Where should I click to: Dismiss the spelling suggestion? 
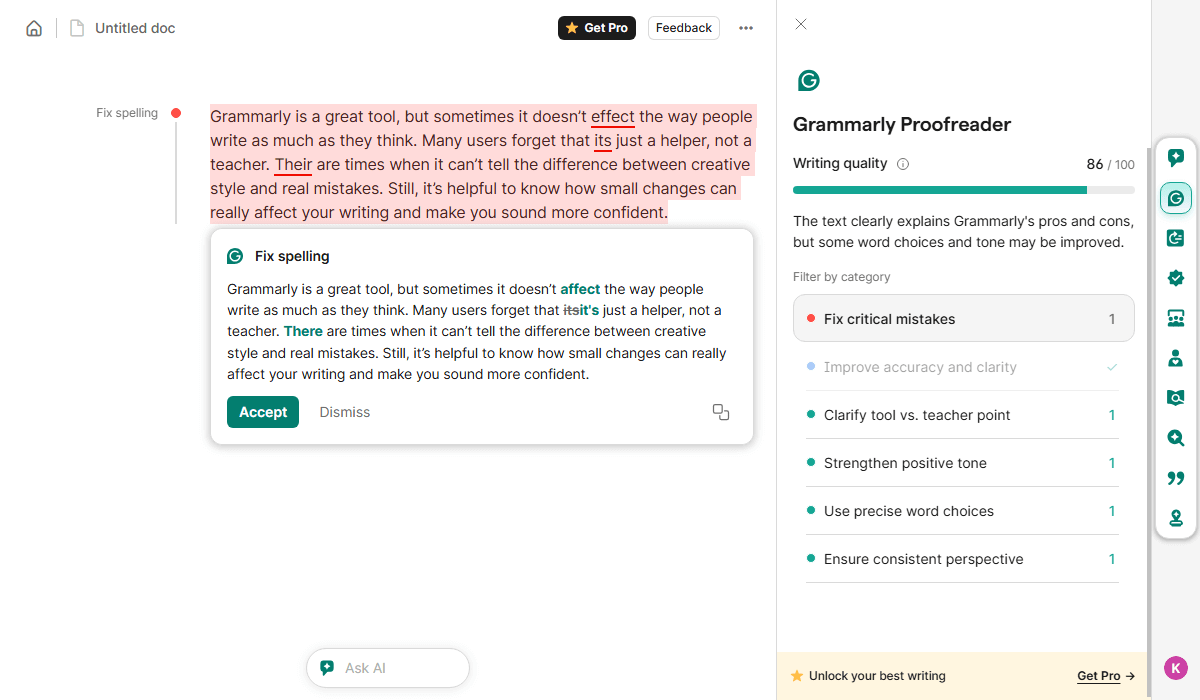click(344, 412)
